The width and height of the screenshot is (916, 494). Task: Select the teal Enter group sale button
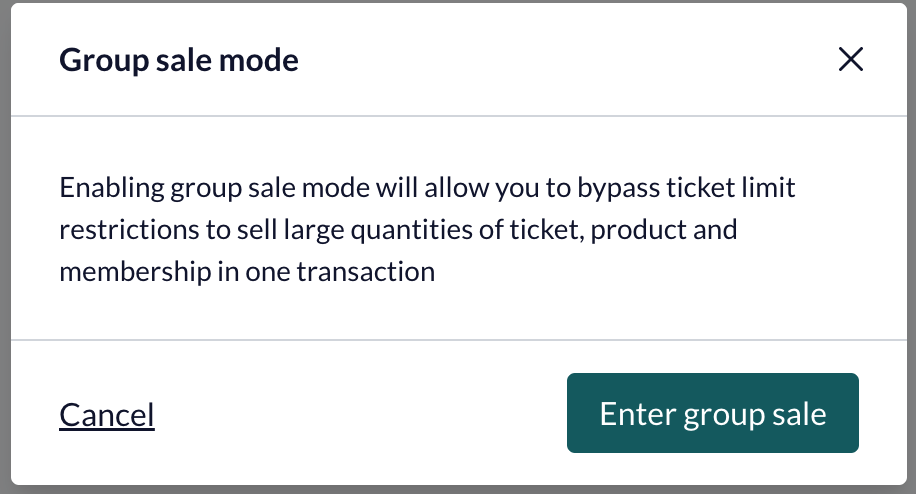(x=713, y=413)
